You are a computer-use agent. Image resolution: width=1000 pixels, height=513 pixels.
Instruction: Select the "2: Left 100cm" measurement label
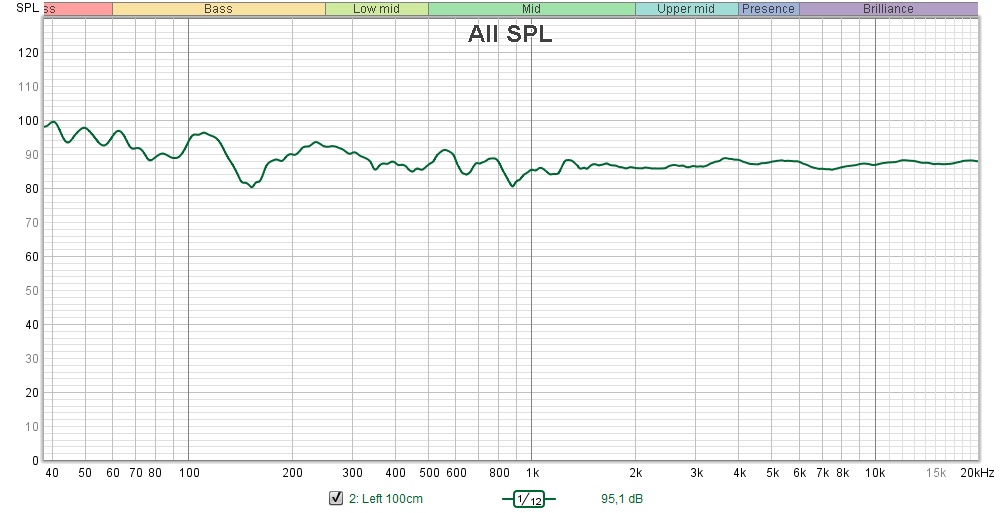click(385, 499)
